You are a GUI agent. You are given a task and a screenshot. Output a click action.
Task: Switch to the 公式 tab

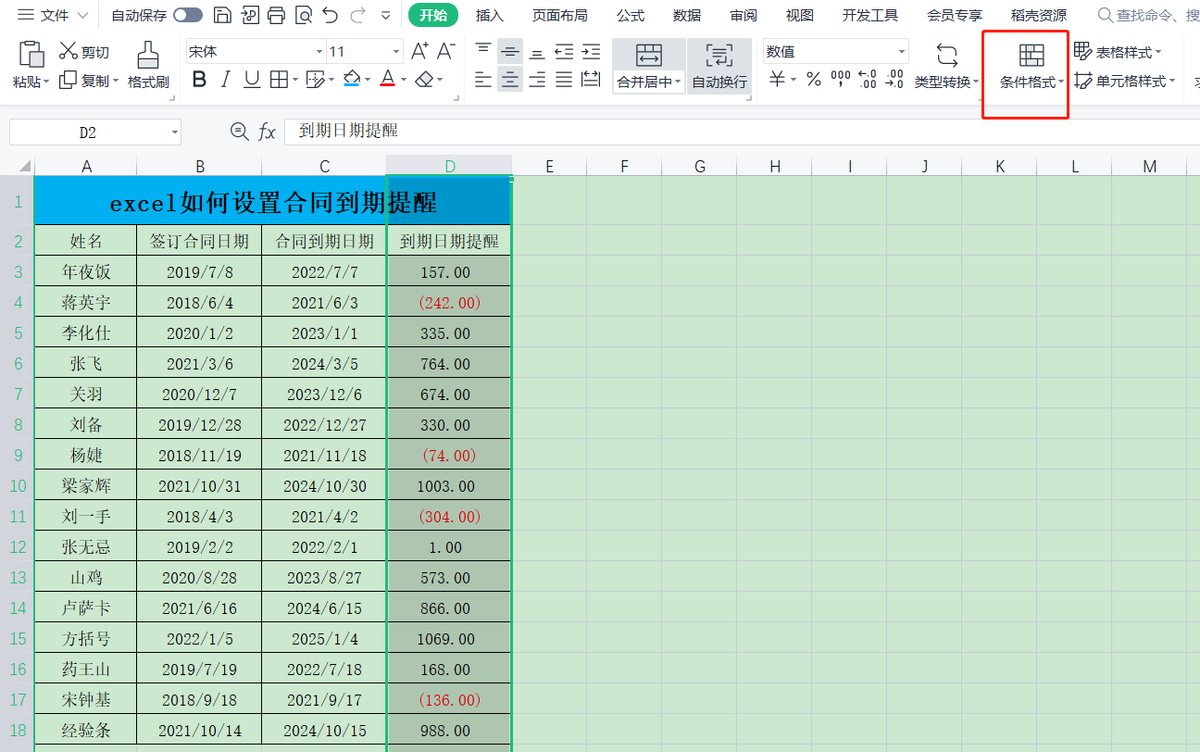coord(630,15)
